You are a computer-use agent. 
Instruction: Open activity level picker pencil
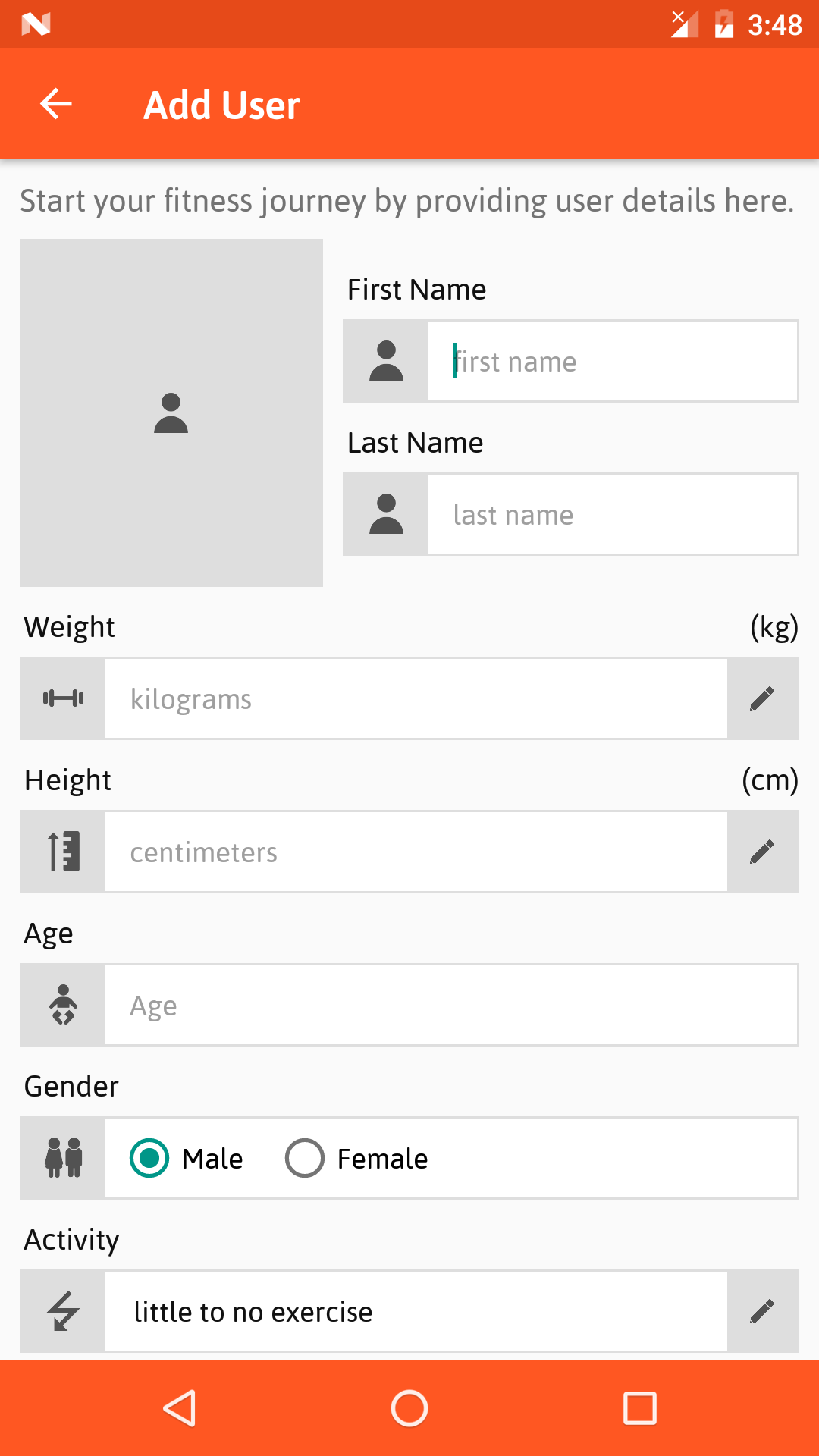(763, 1311)
